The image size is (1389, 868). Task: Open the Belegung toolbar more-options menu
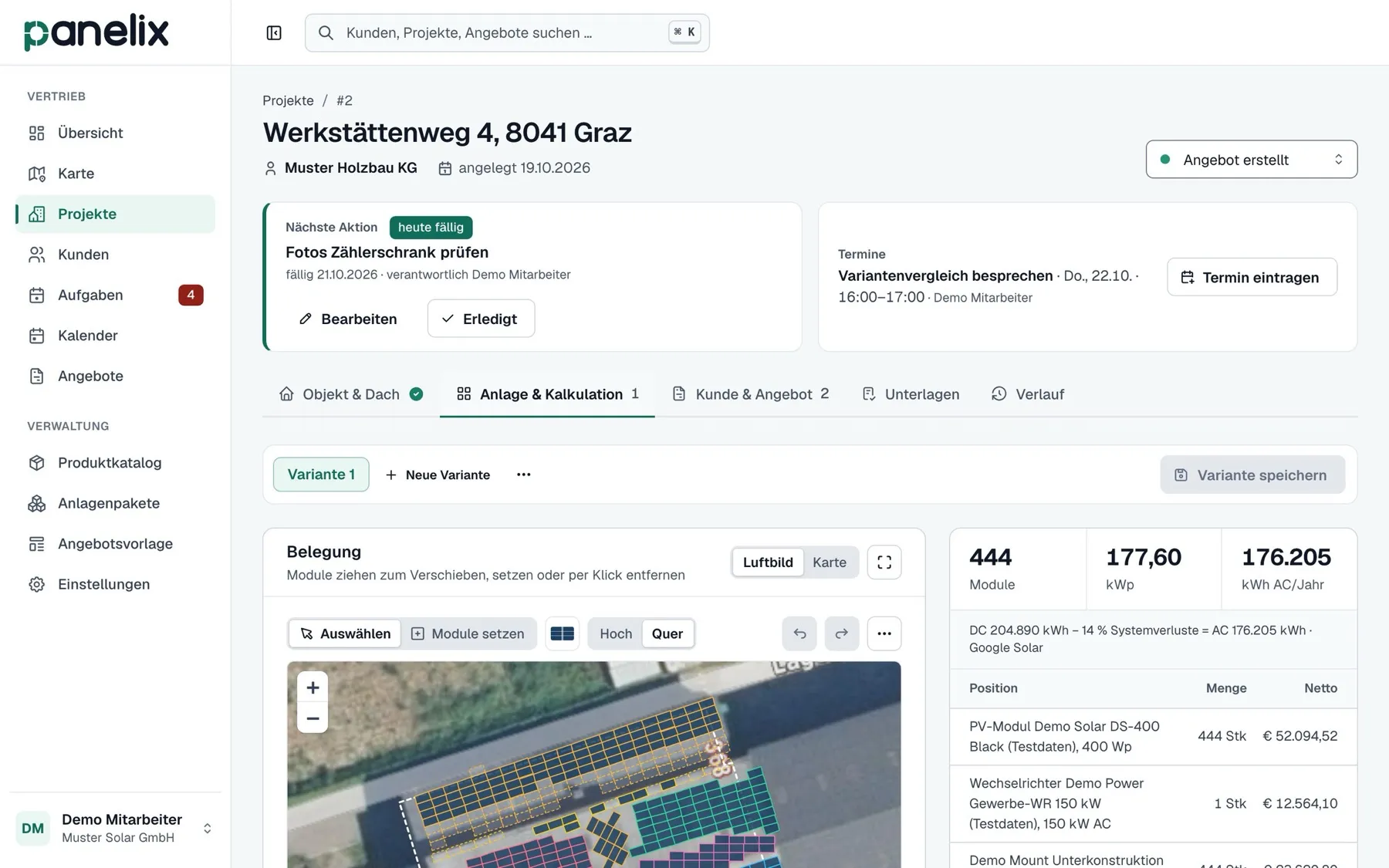point(884,633)
